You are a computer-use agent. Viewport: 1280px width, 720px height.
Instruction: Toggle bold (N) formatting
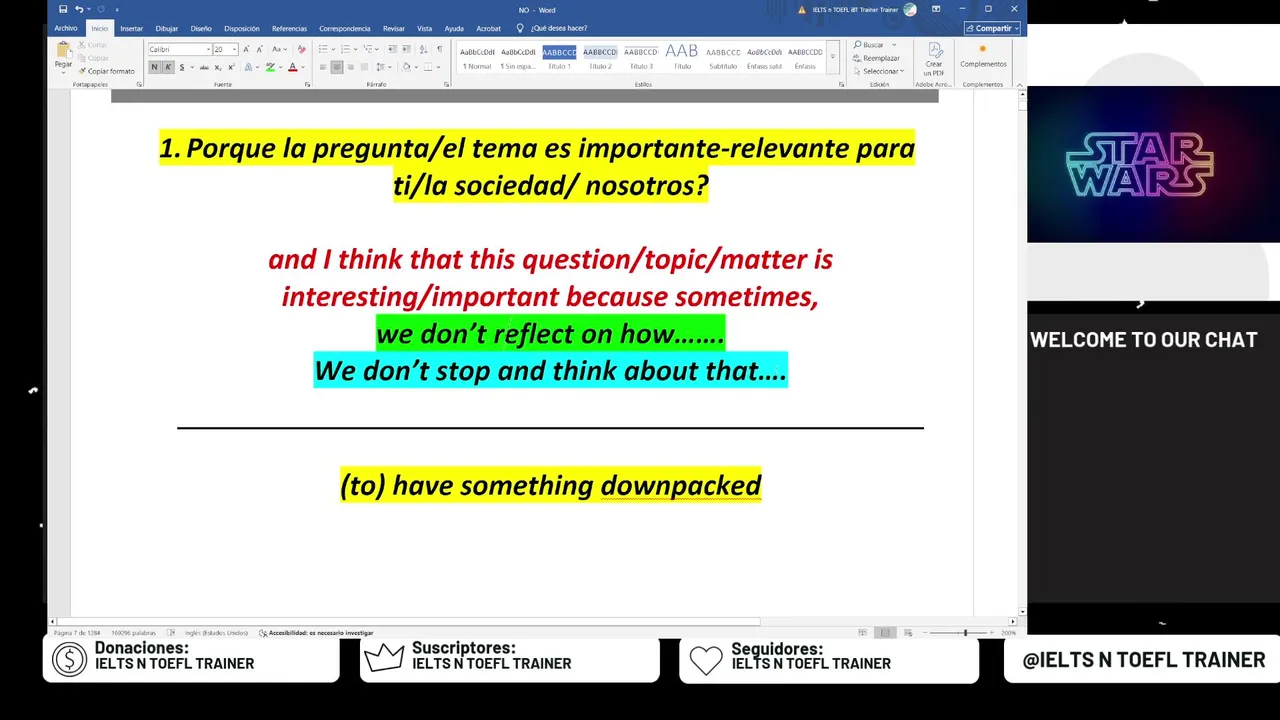(x=154, y=67)
